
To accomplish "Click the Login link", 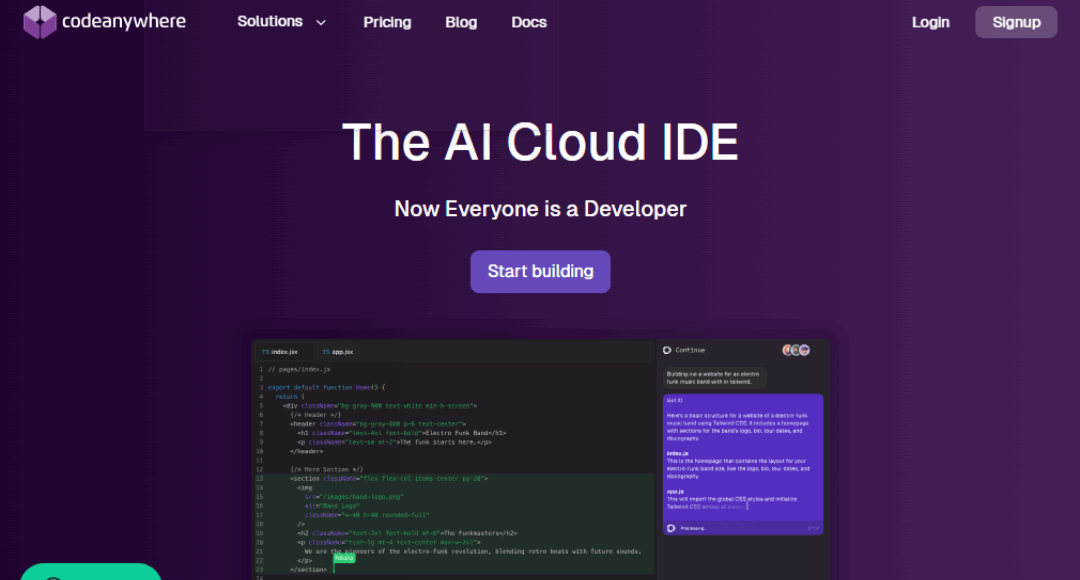I will pos(930,21).
